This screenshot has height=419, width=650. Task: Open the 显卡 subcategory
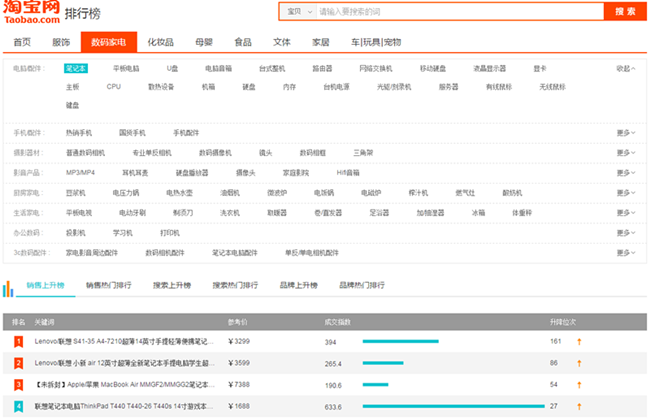click(540, 68)
